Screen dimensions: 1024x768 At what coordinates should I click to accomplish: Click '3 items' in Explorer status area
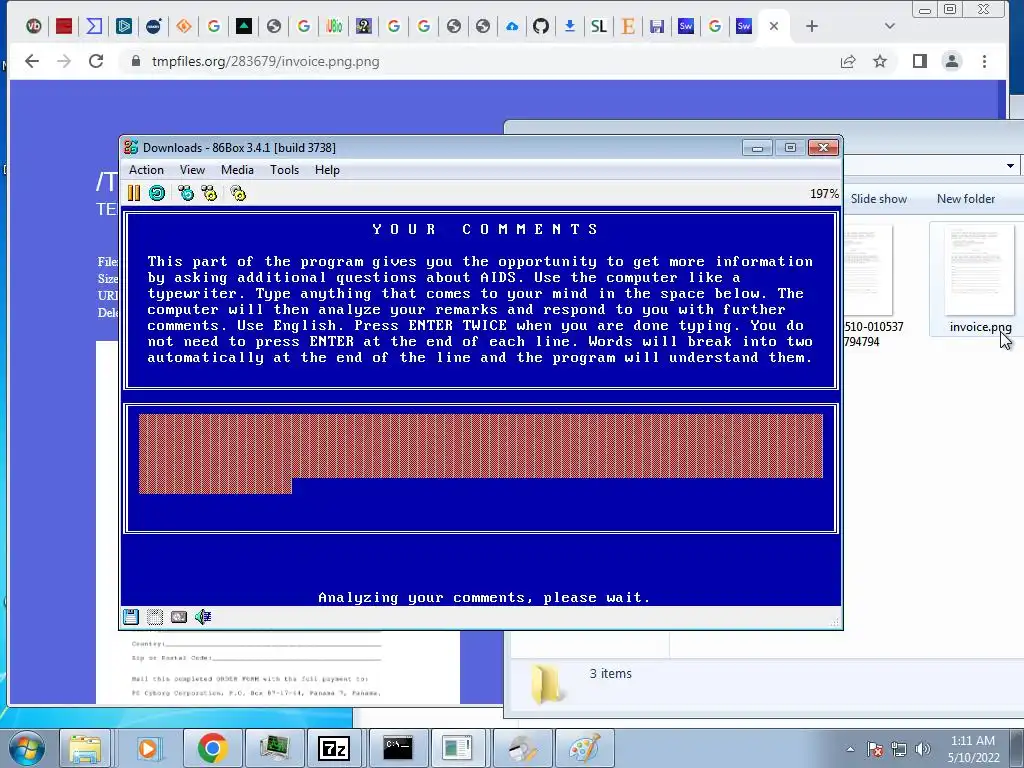tap(611, 673)
